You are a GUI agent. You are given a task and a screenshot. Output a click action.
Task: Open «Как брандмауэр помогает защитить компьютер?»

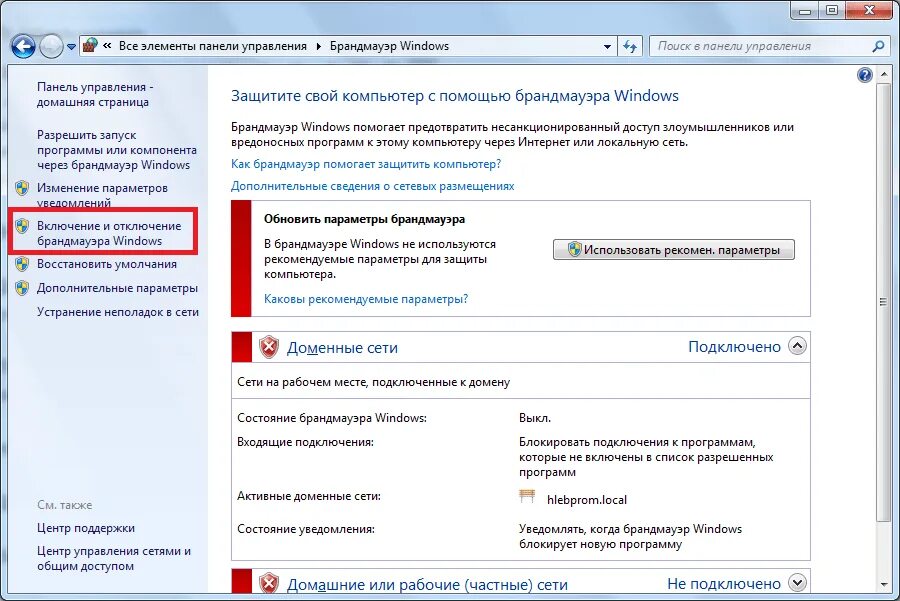coord(366,164)
